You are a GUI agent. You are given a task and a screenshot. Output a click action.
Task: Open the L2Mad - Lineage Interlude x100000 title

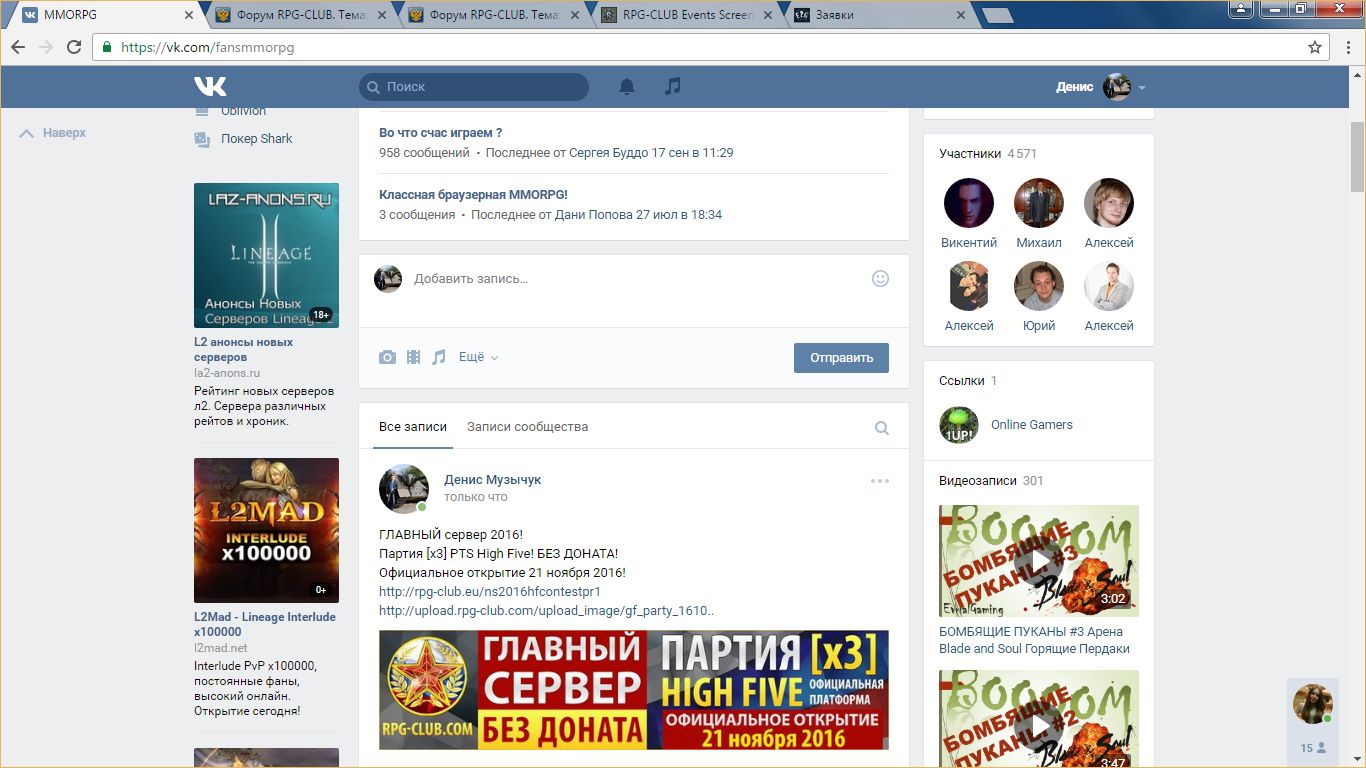(265, 624)
